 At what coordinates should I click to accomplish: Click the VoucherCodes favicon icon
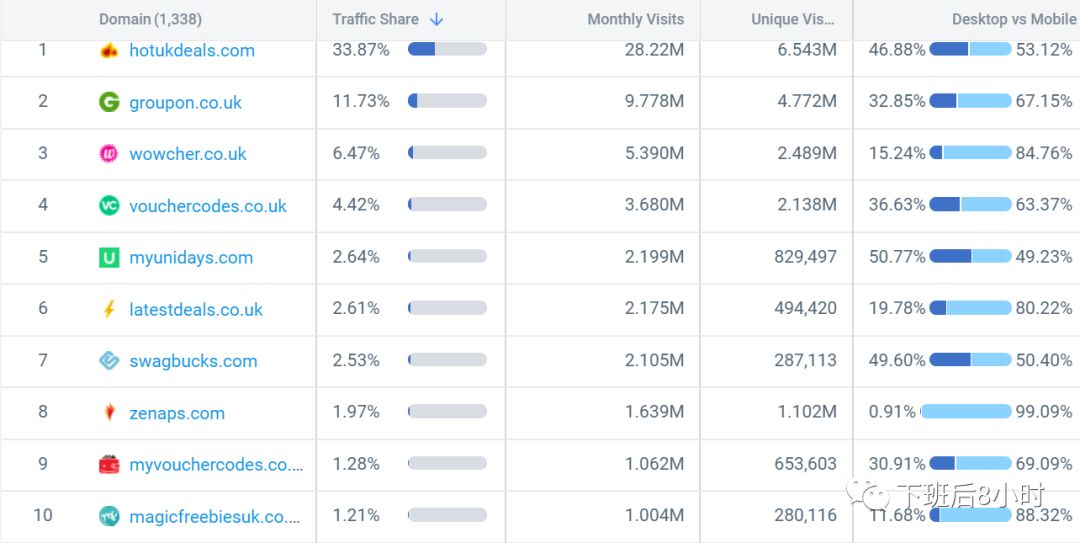point(109,206)
